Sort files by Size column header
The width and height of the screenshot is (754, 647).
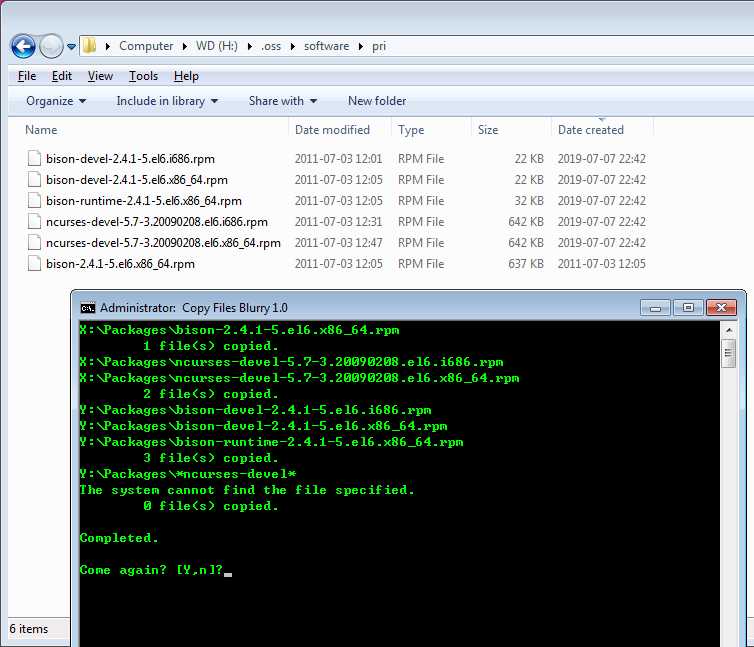coord(488,130)
